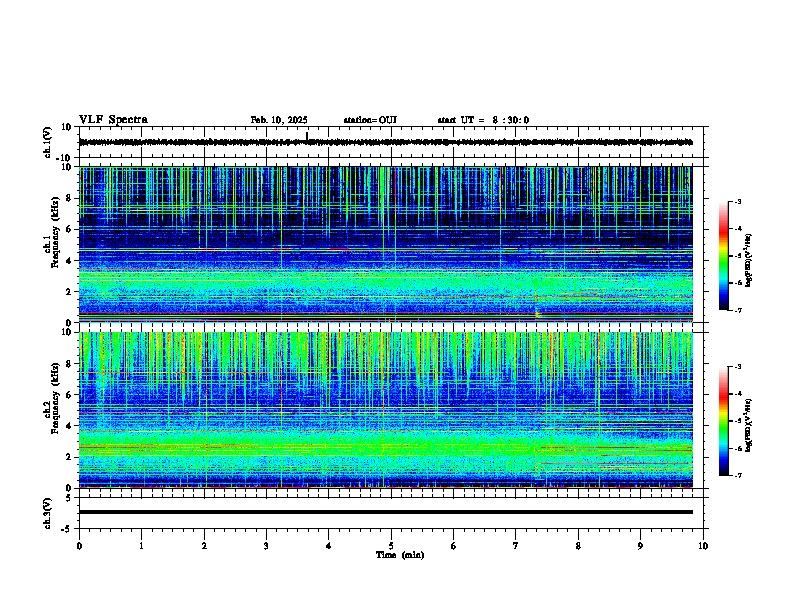792x612 pixels.
Task: Click the log(PSD) label beside ch.2 colorbar
Action: click(x=748, y=425)
